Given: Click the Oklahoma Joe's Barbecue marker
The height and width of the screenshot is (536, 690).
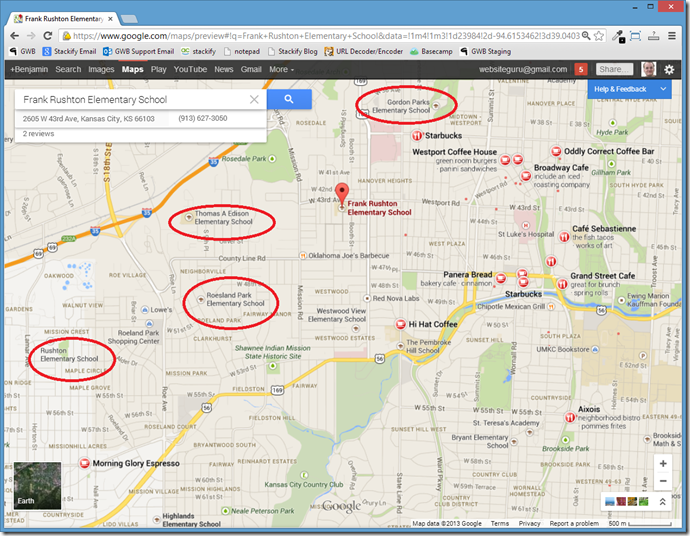Looking at the screenshot, I should tap(302, 256).
